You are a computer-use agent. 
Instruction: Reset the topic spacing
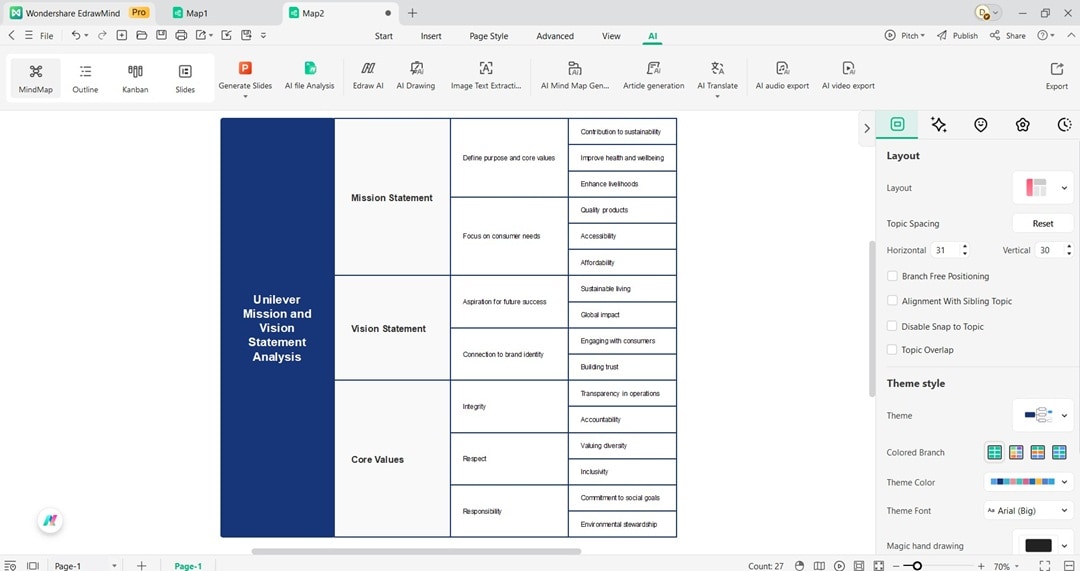pyautogui.click(x=1043, y=223)
